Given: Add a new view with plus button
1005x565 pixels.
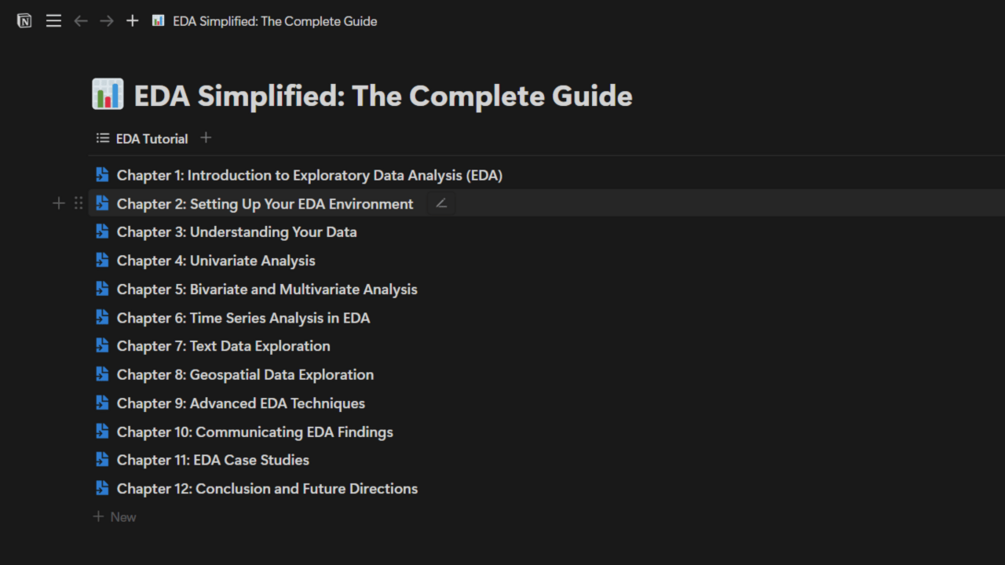Looking at the screenshot, I should pos(206,138).
